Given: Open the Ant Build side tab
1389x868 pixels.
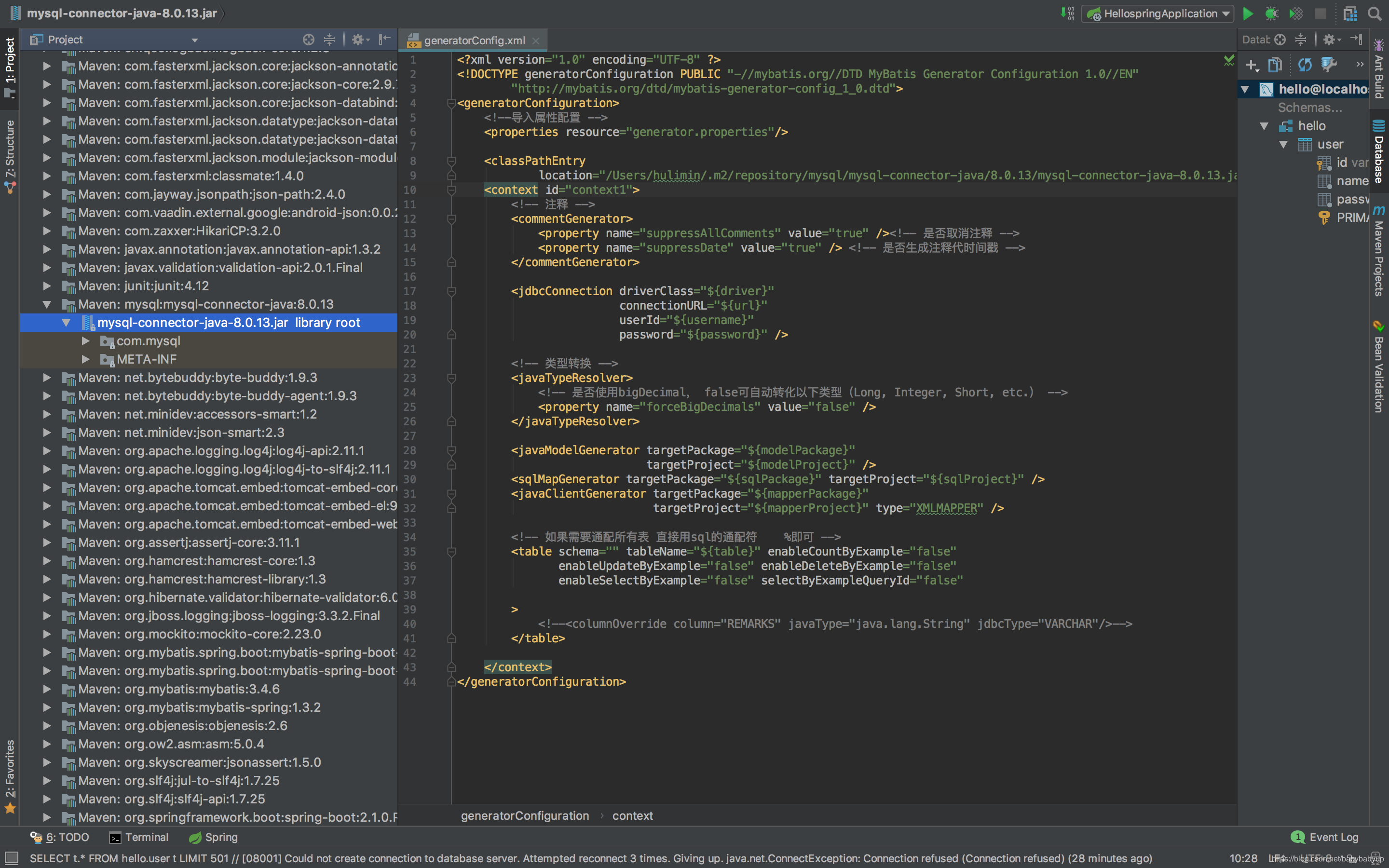Looking at the screenshot, I should coord(1379,68).
